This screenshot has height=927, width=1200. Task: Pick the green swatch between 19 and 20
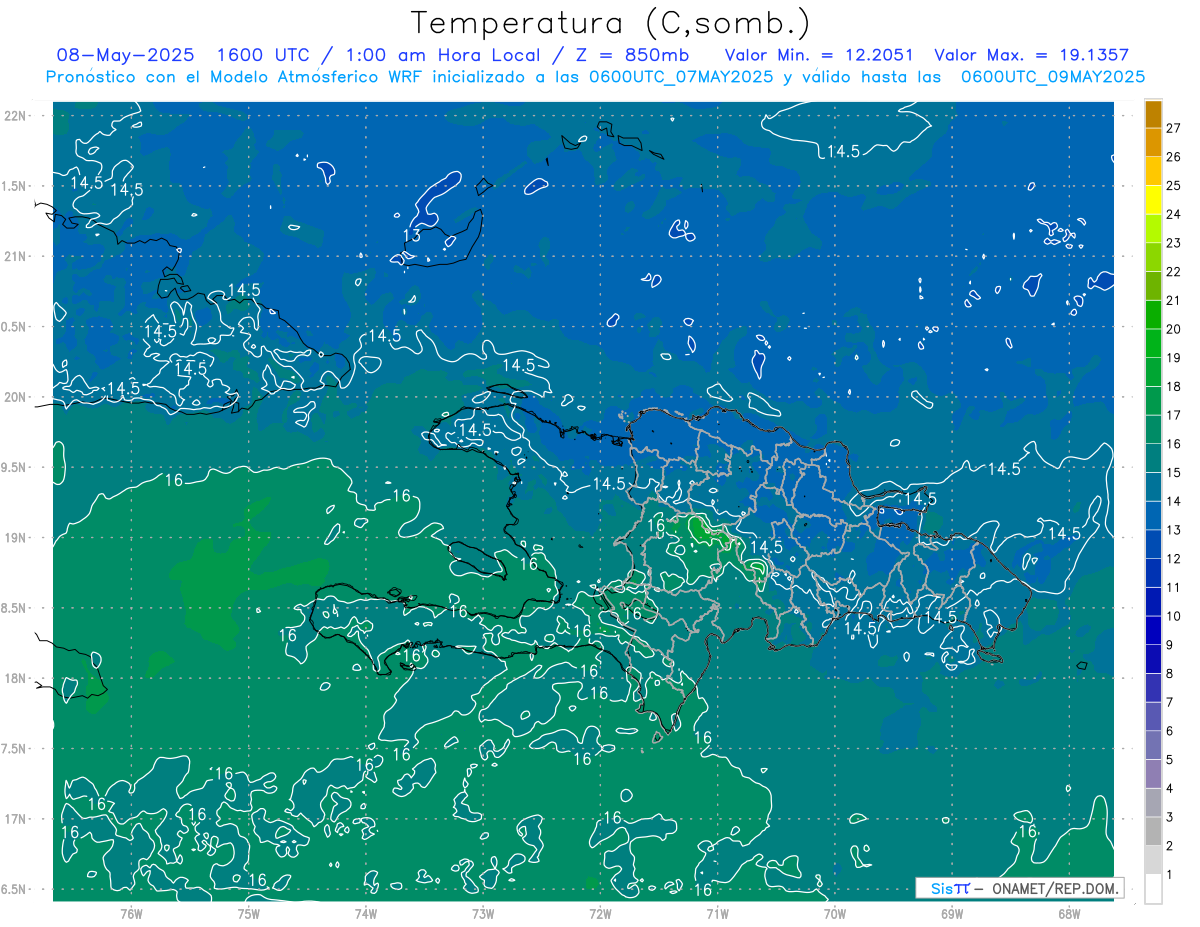[1153, 343]
